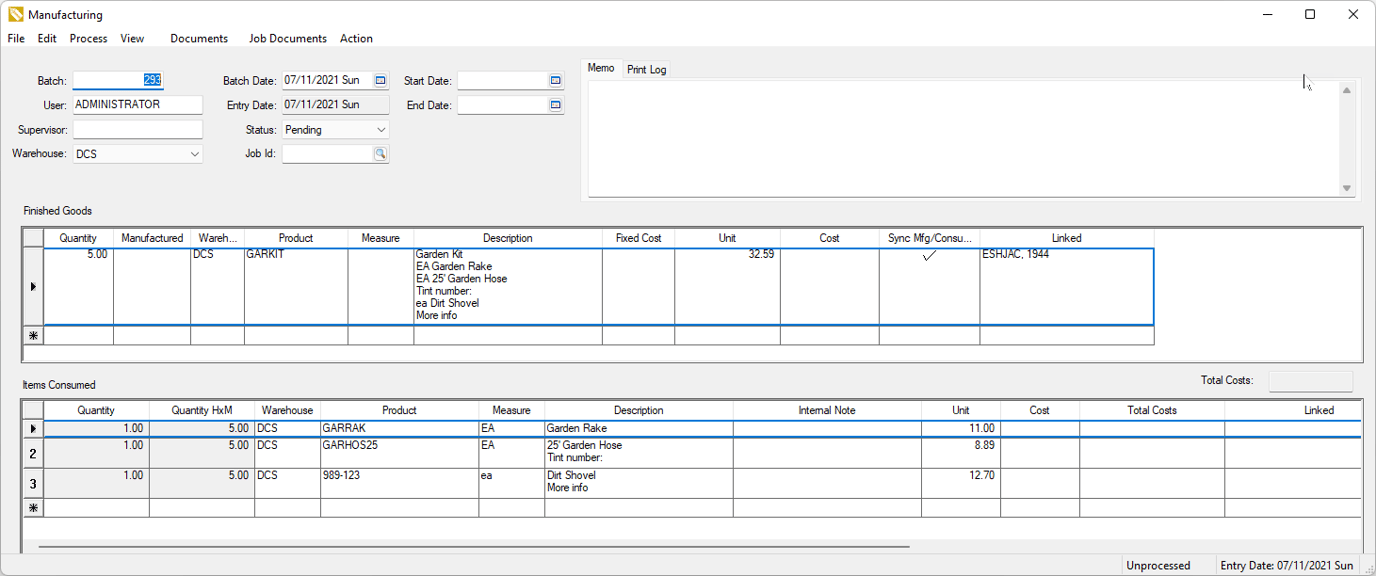Open the Warehouse dropdown showing DCS
Image resolution: width=1376 pixels, height=576 pixels.
coord(195,153)
